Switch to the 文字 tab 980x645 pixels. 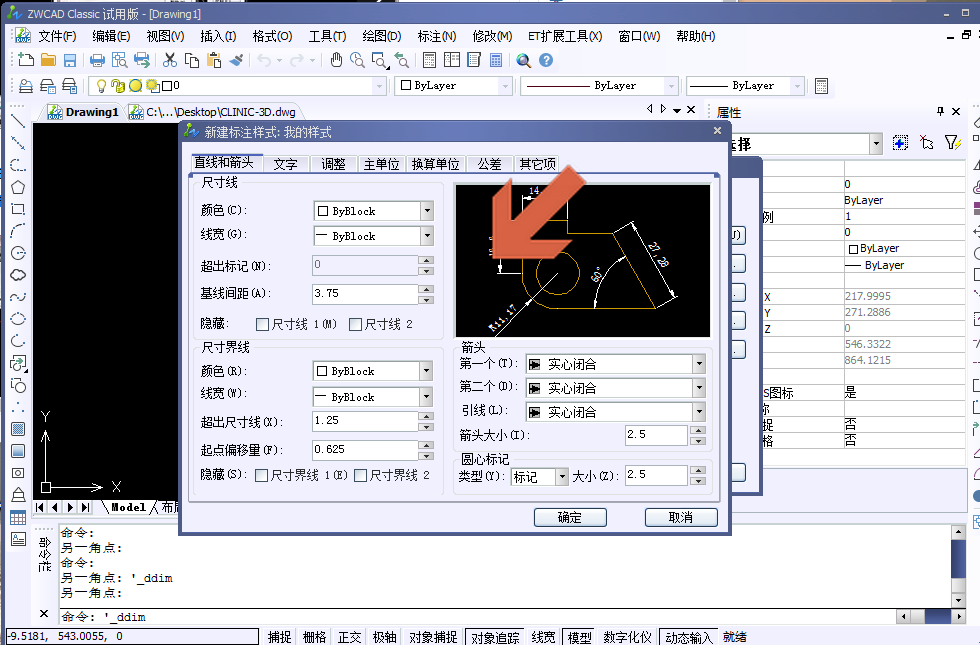click(285, 162)
